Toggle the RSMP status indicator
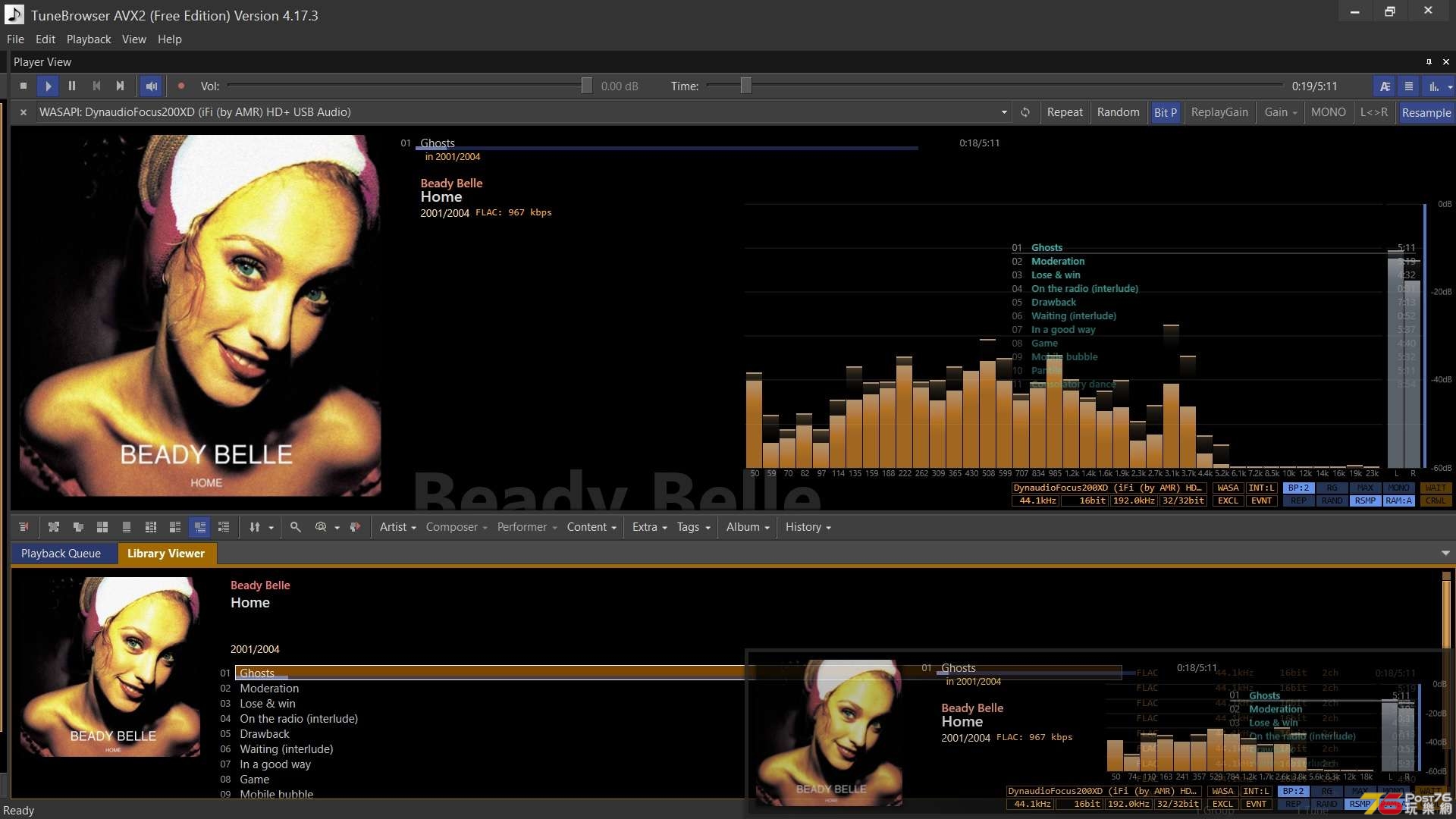The width and height of the screenshot is (1456, 819). 1365,500
